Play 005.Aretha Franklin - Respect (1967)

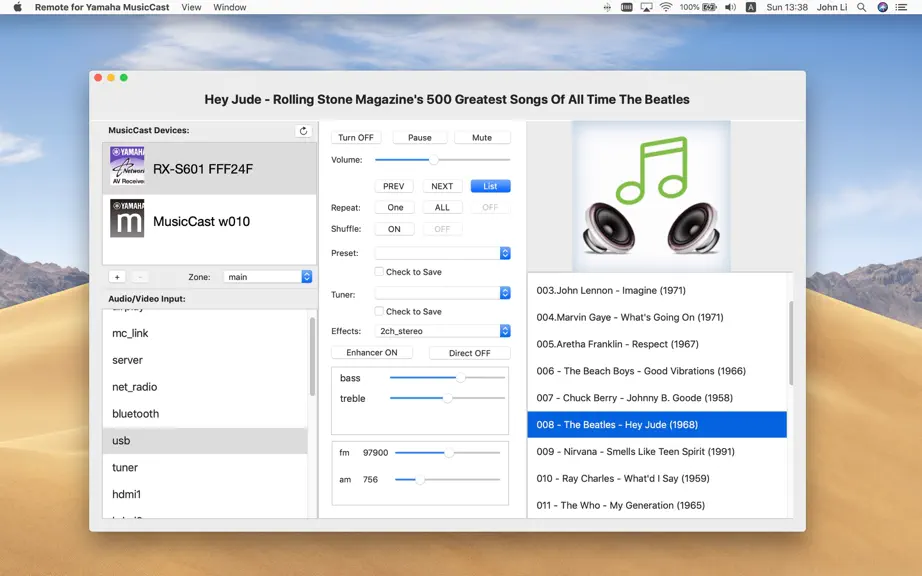[657, 344]
